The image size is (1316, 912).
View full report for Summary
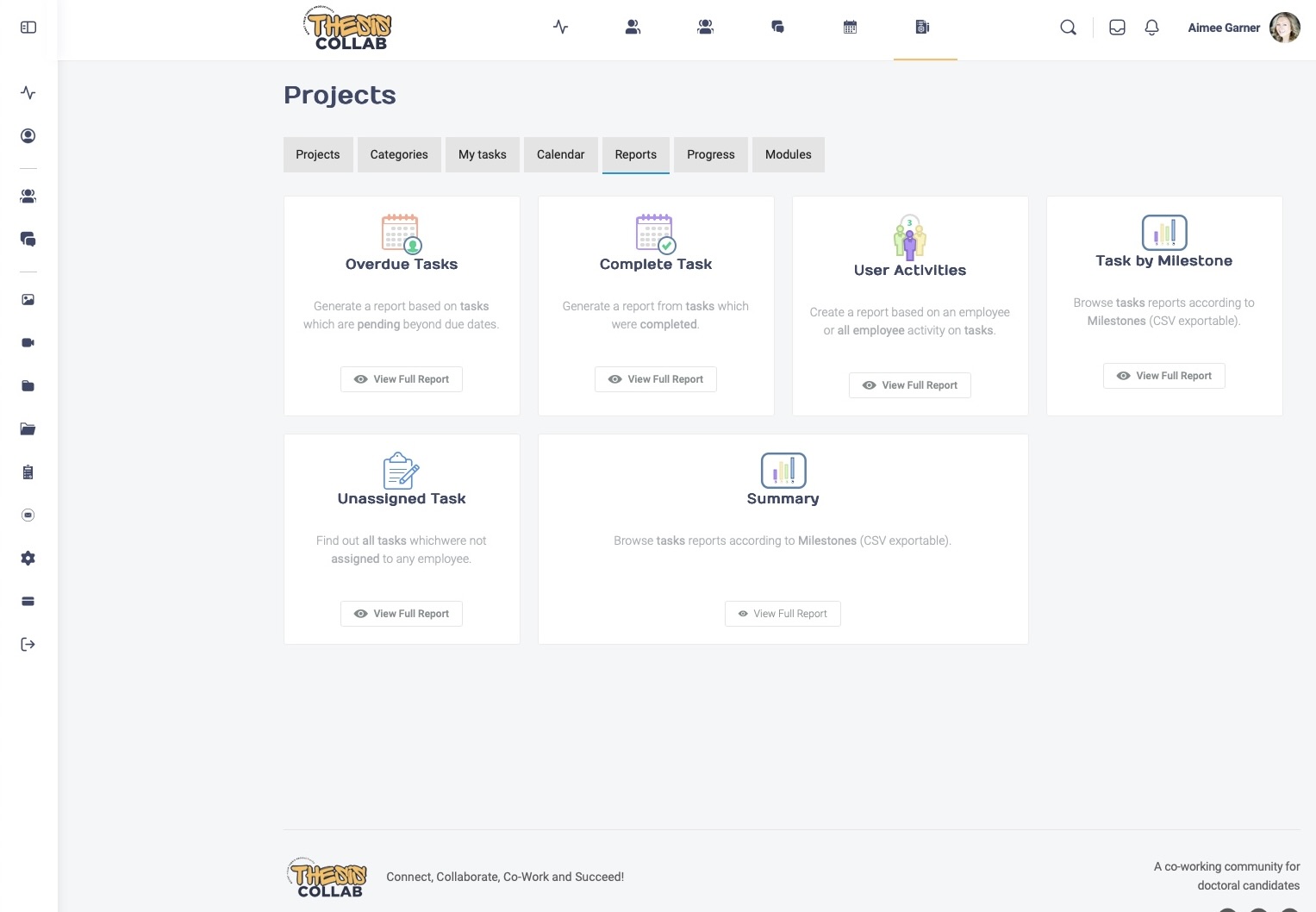pos(783,614)
